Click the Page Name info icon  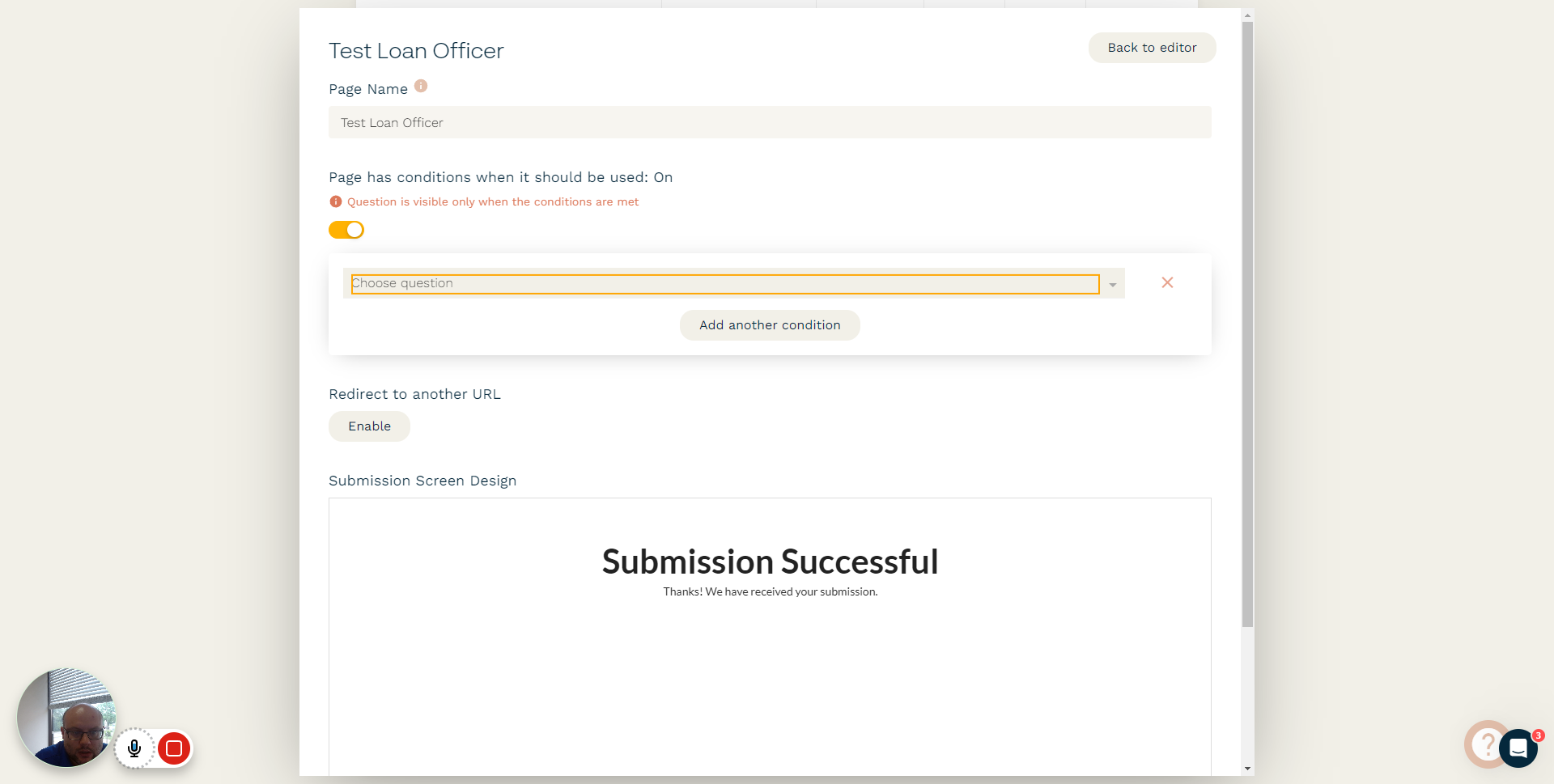point(421,86)
